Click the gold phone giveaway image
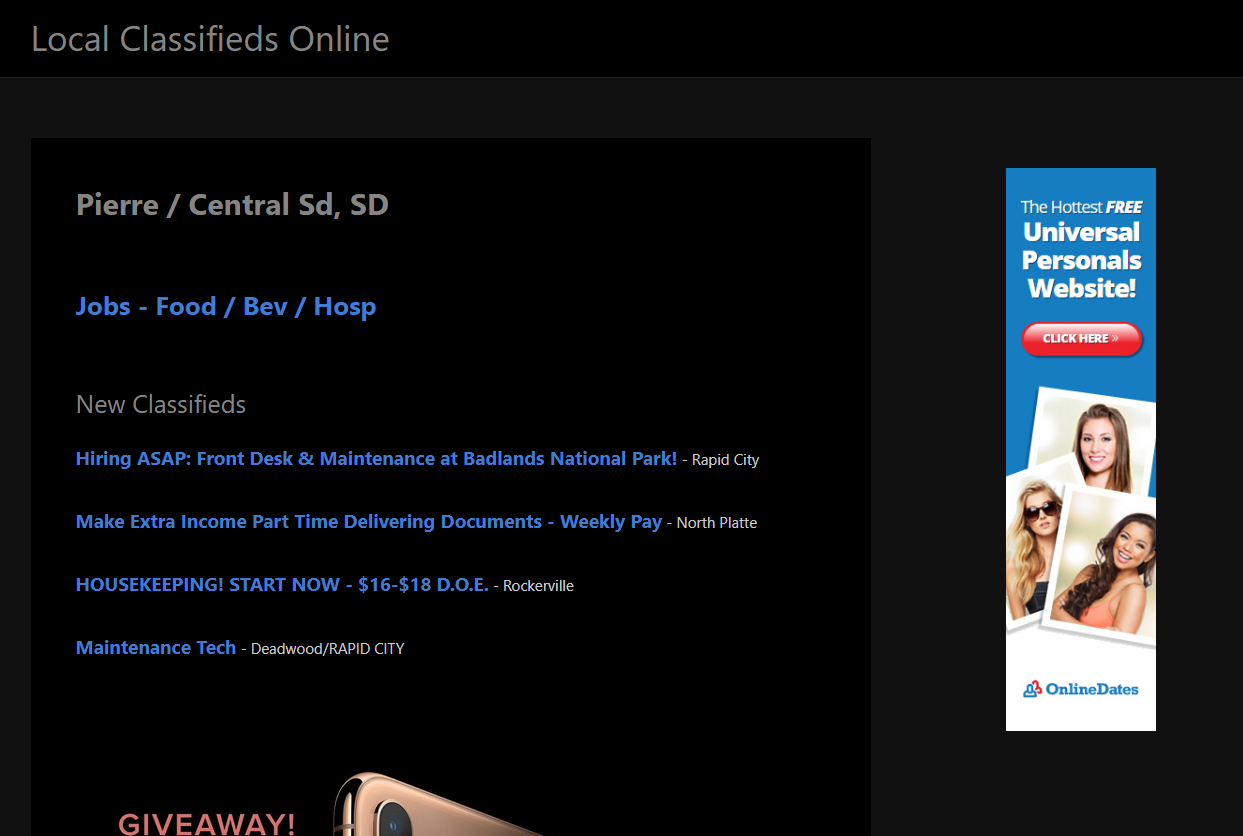 (x=440, y=805)
